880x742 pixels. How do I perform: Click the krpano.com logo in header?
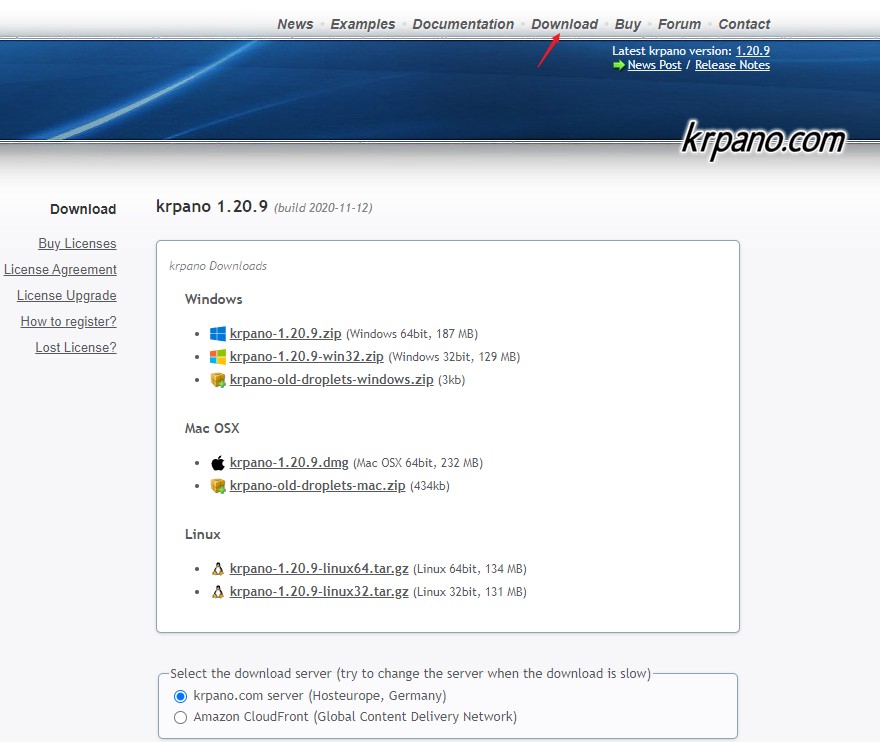click(763, 140)
